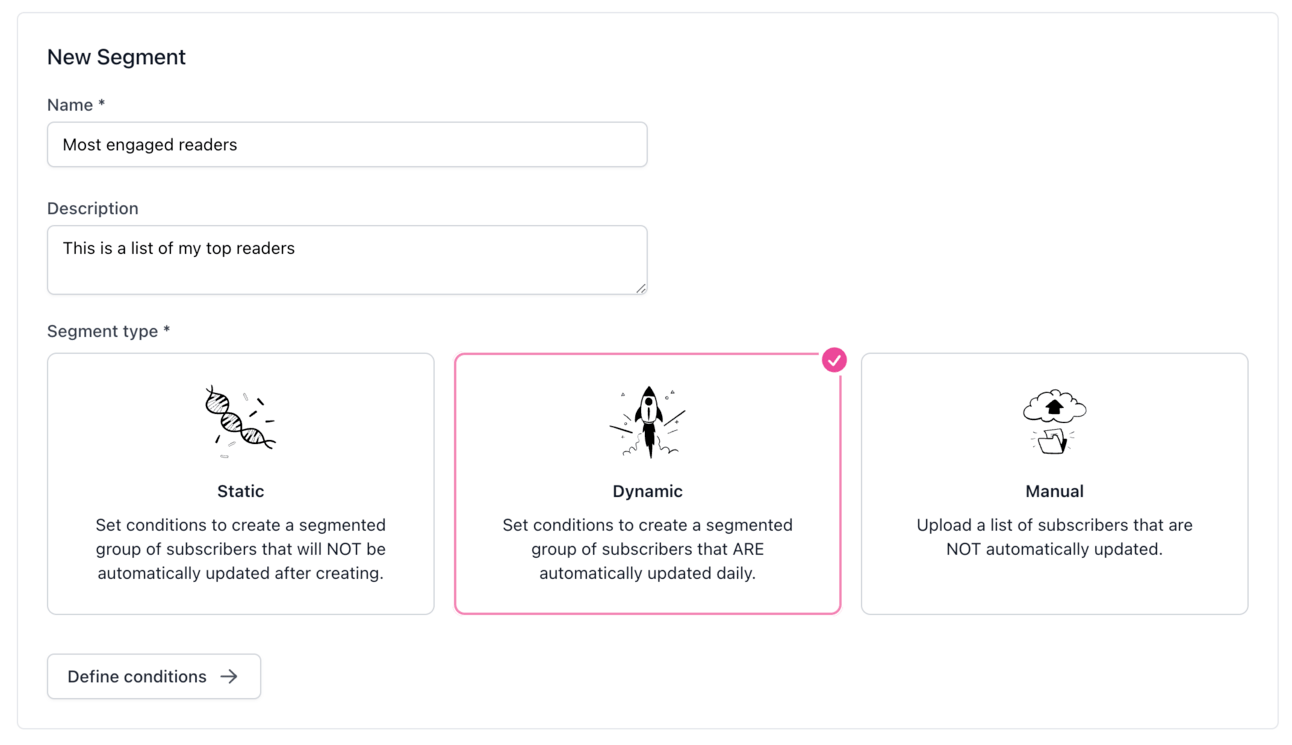The width and height of the screenshot is (1292, 745).
Task: Select the Static segment type title
Action: coord(240,491)
